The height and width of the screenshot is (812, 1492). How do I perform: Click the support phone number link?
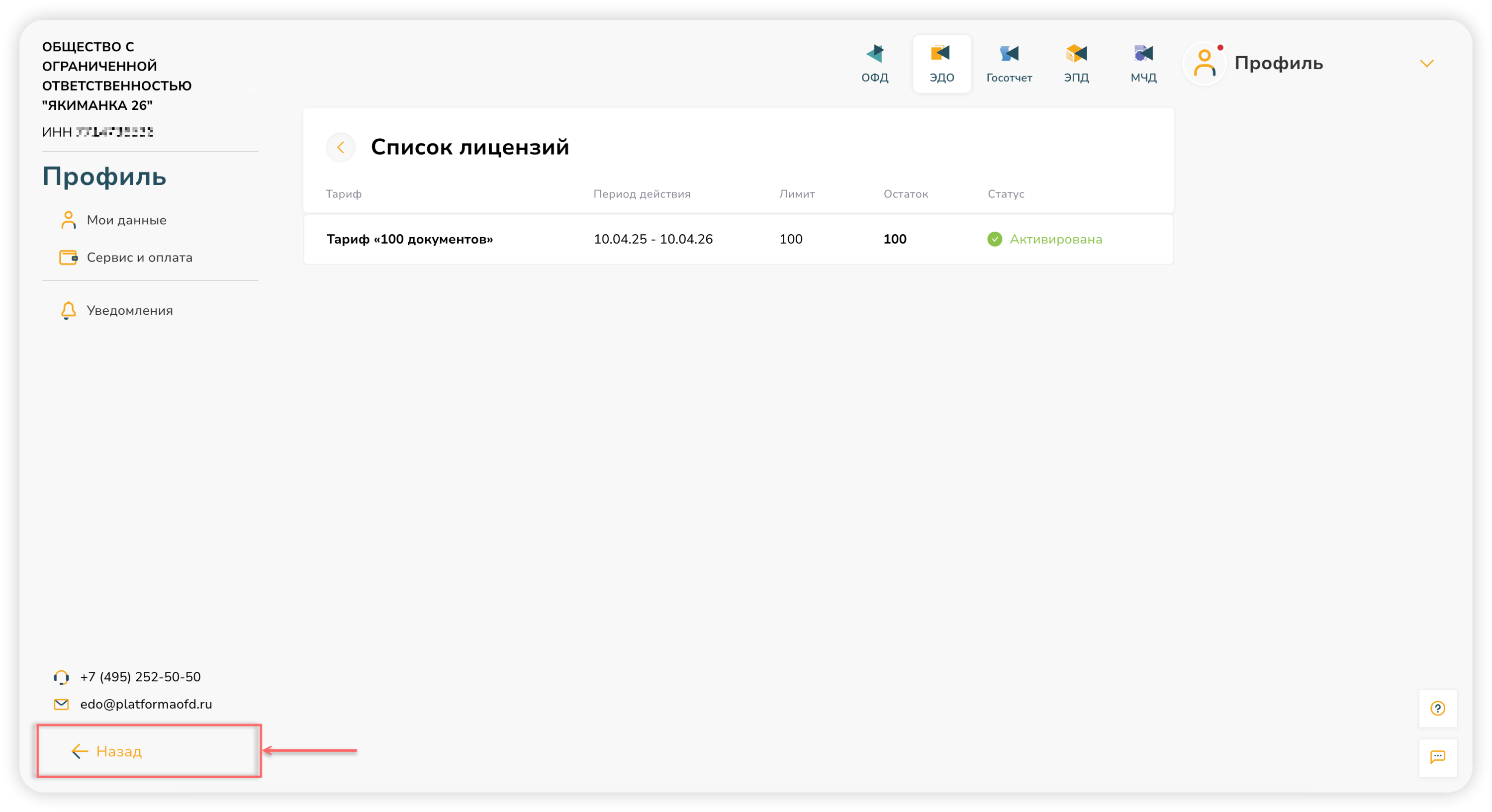[x=140, y=676]
